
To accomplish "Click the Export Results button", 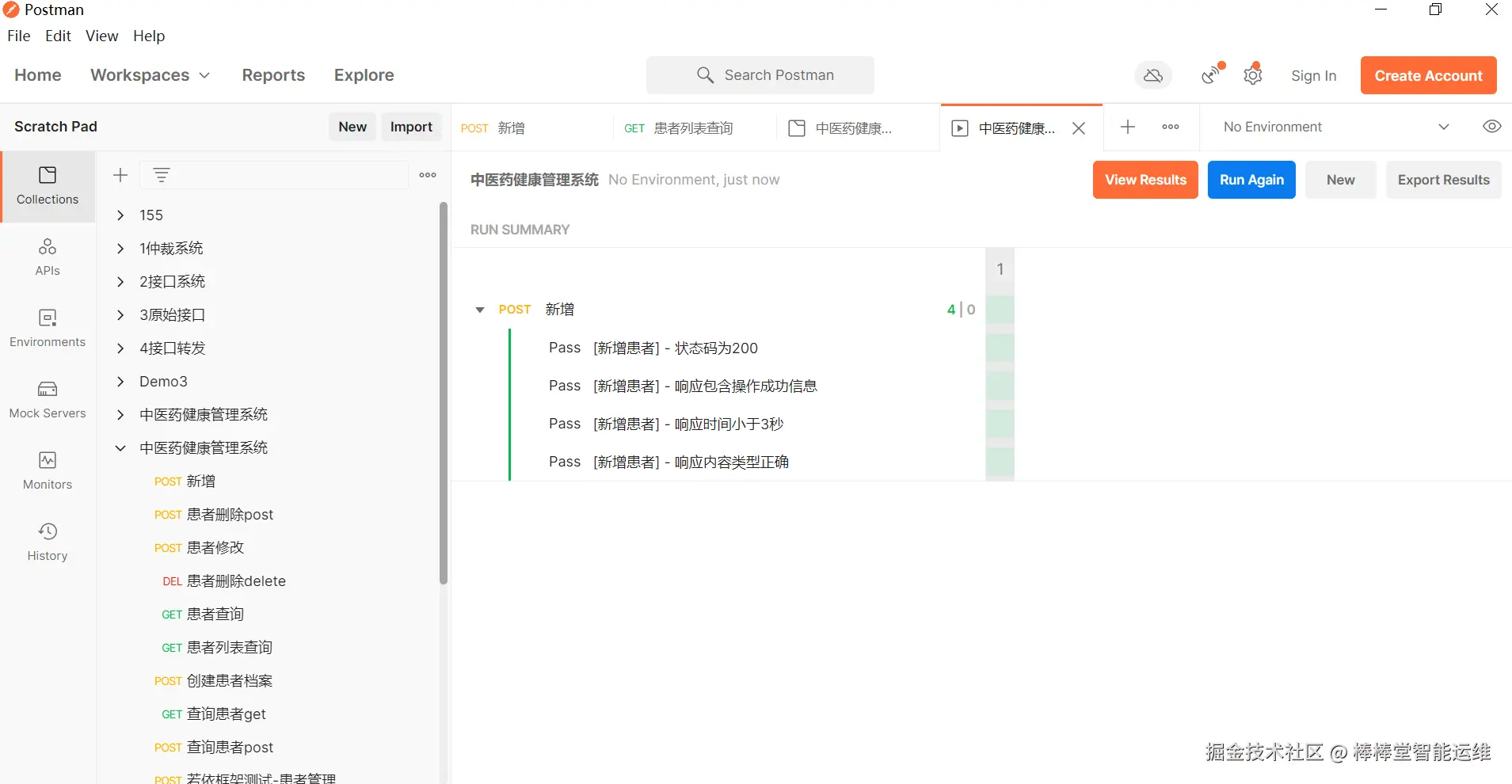I will coord(1443,180).
